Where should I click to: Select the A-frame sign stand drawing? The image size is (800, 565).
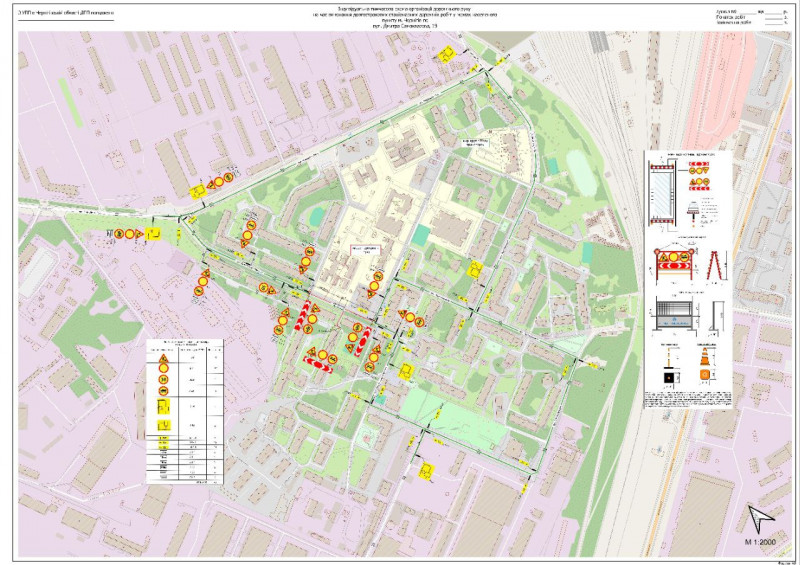coord(716,263)
